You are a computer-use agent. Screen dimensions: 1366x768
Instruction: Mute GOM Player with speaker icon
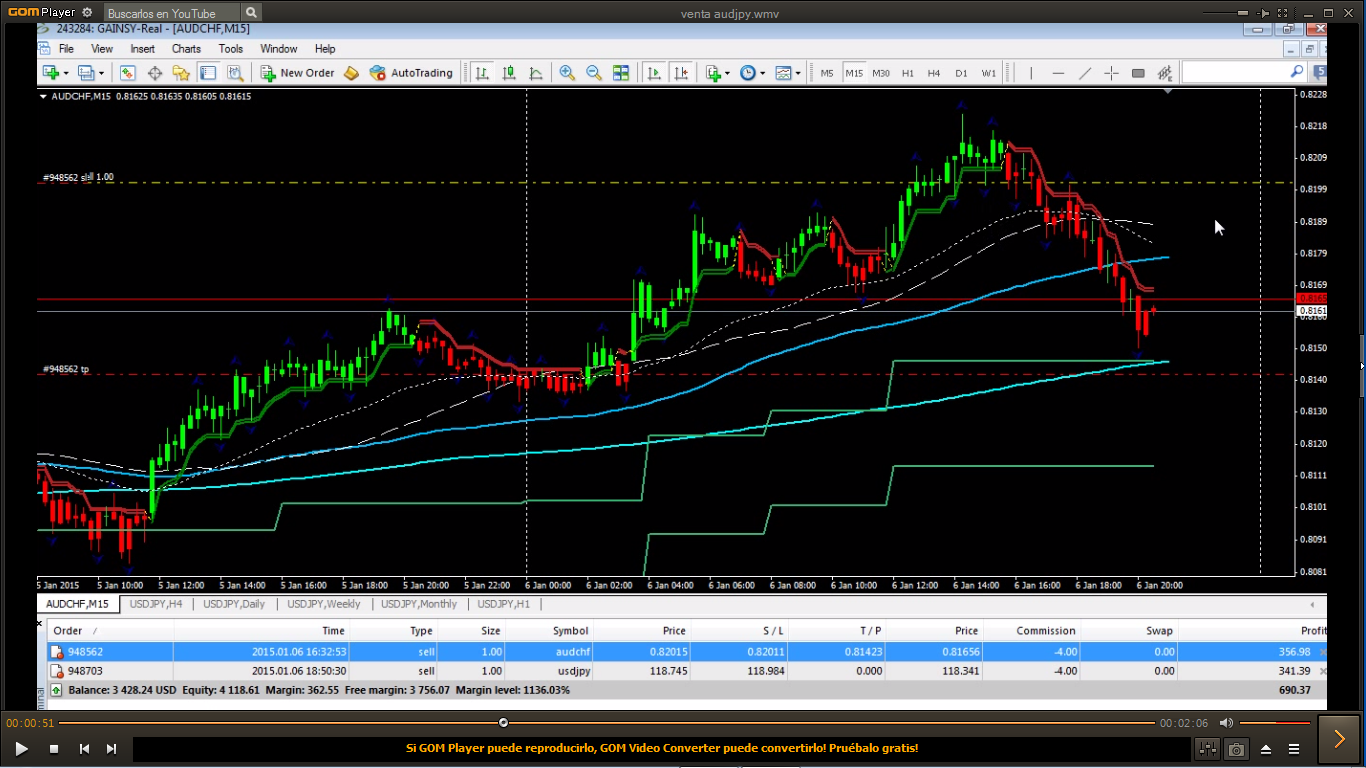[1226, 722]
